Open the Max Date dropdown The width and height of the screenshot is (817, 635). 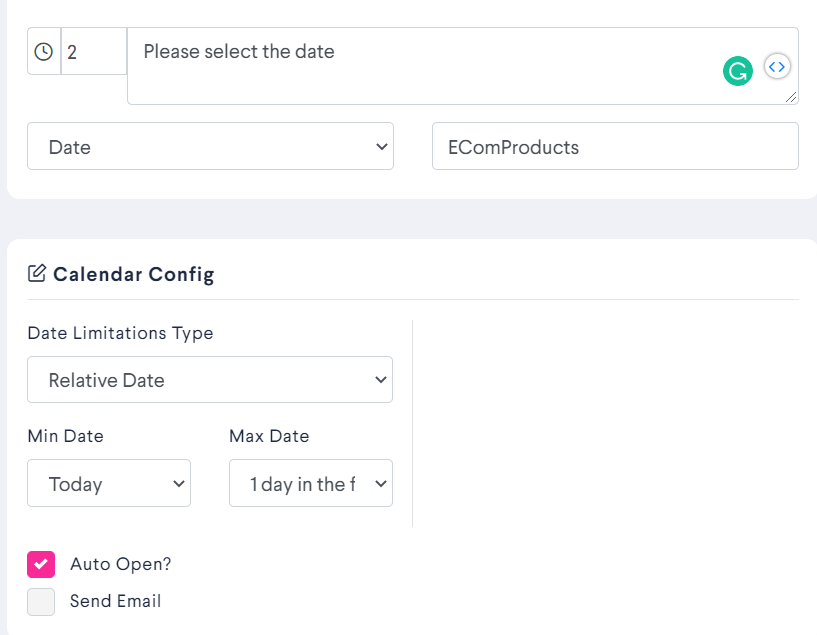coord(311,483)
